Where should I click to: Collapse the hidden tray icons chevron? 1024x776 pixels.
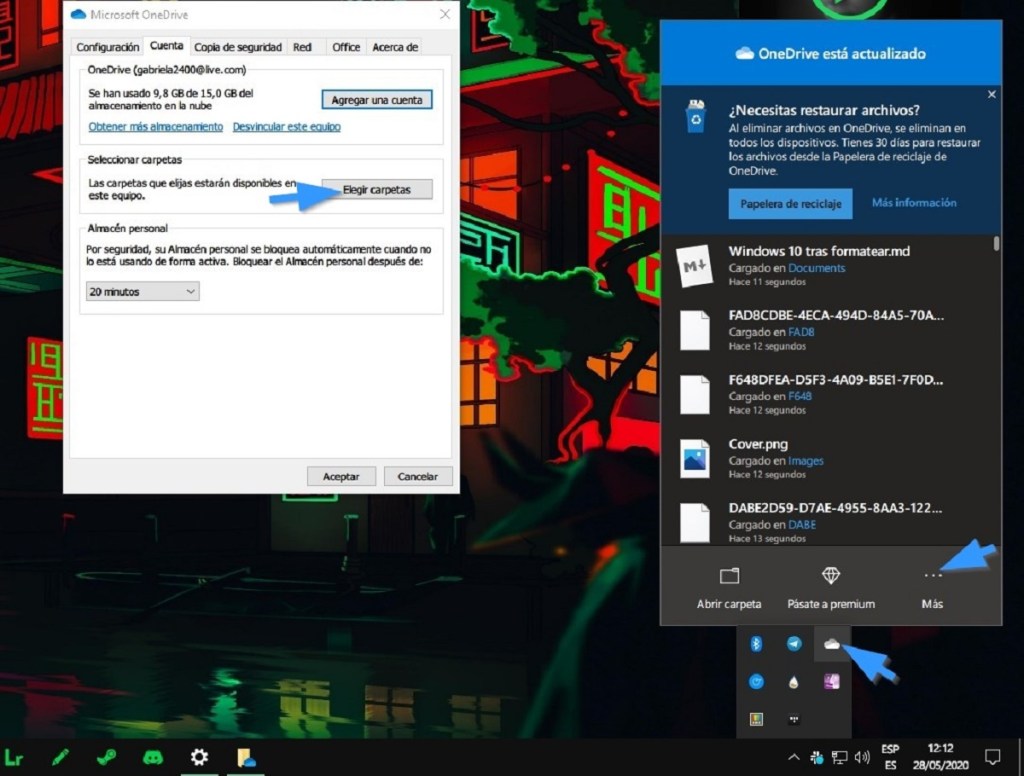pos(794,757)
